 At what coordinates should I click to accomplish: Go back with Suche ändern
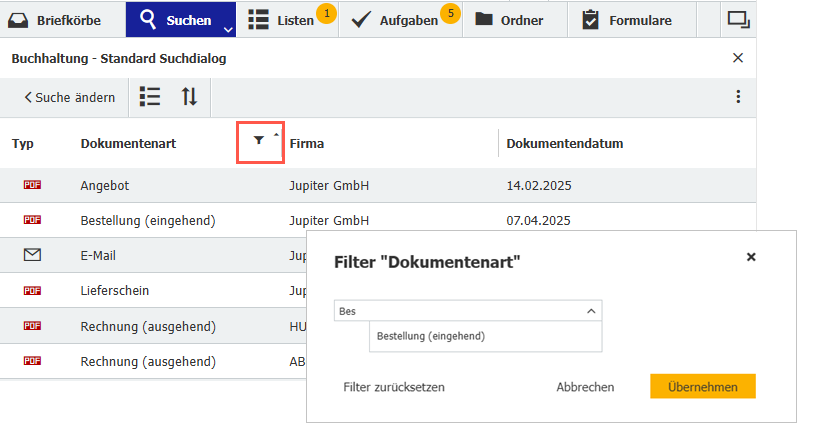[70, 97]
